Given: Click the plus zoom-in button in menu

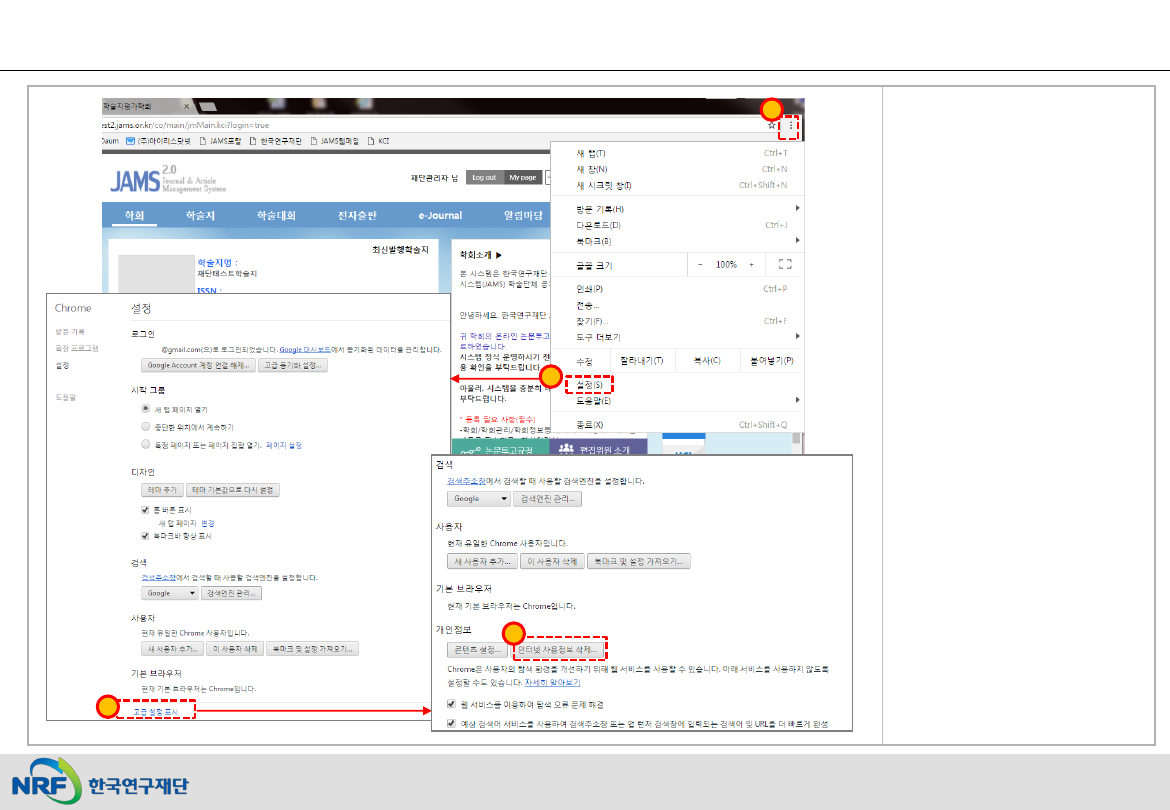Looking at the screenshot, I should [x=751, y=265].
